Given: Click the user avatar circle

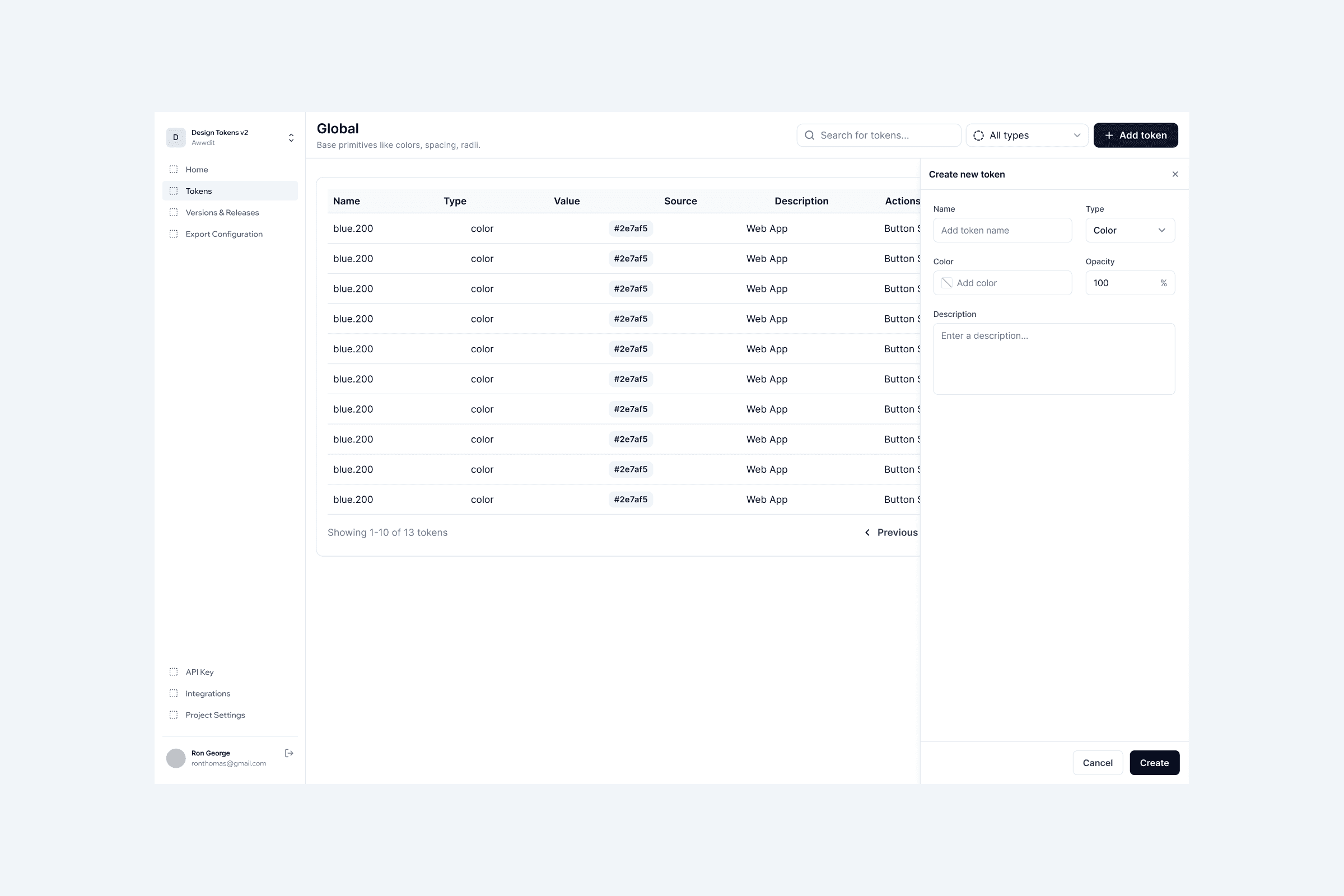Looking at the screenshot, I should click(x=176, y=758).
